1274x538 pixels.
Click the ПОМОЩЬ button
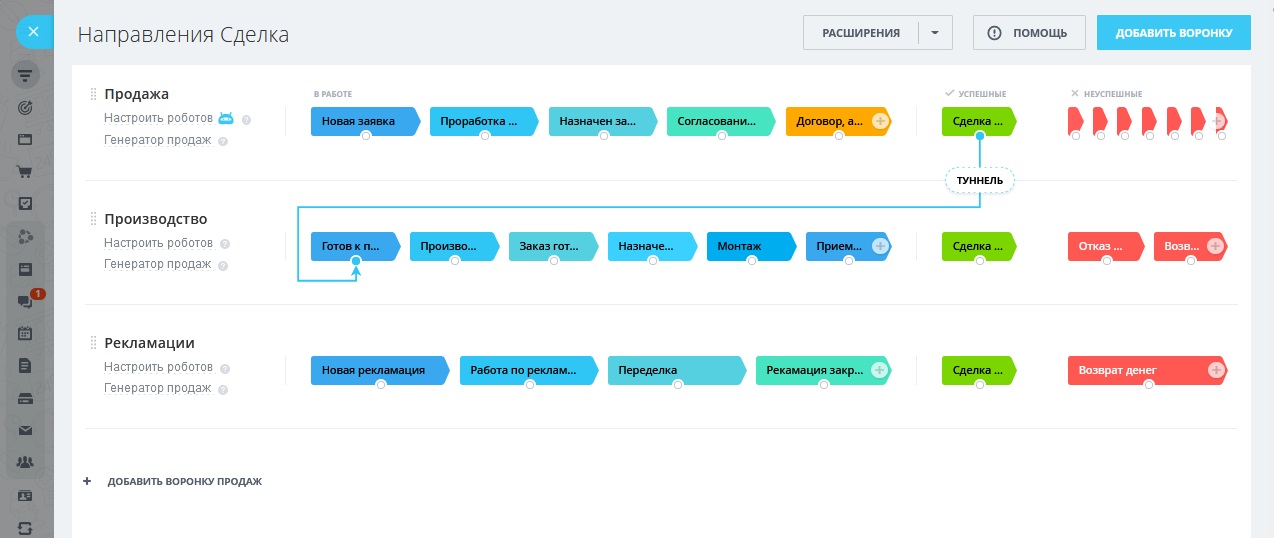tap(1028, 33)
